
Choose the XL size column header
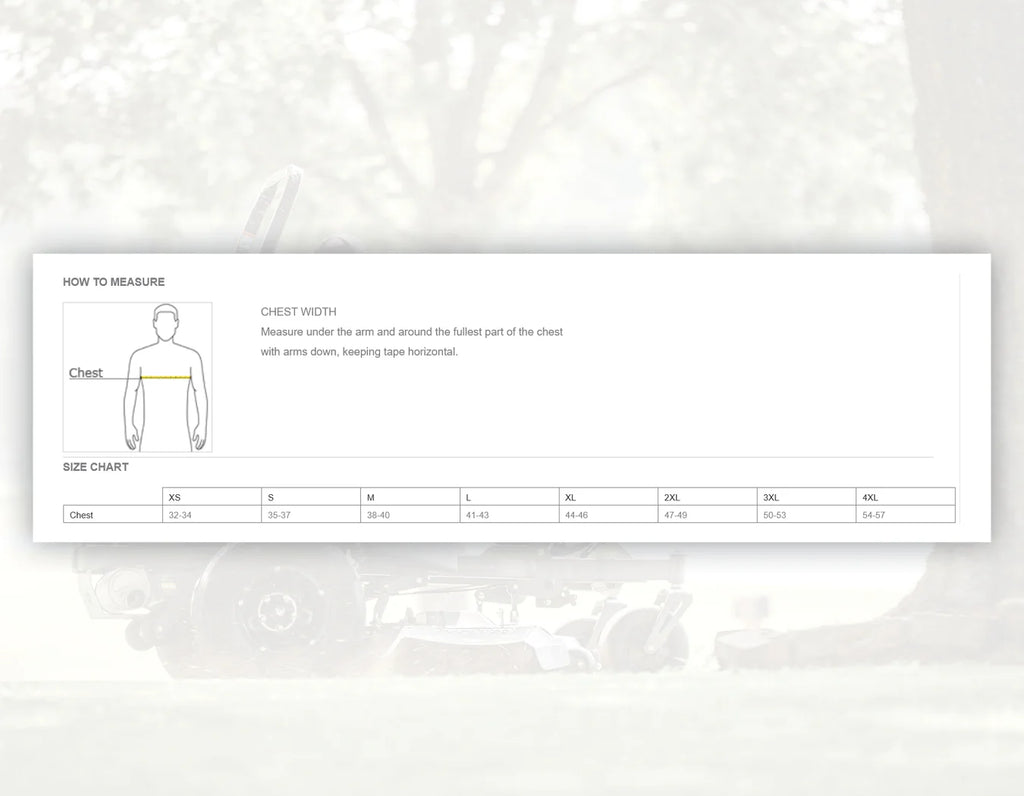click(x=608, y=497)
